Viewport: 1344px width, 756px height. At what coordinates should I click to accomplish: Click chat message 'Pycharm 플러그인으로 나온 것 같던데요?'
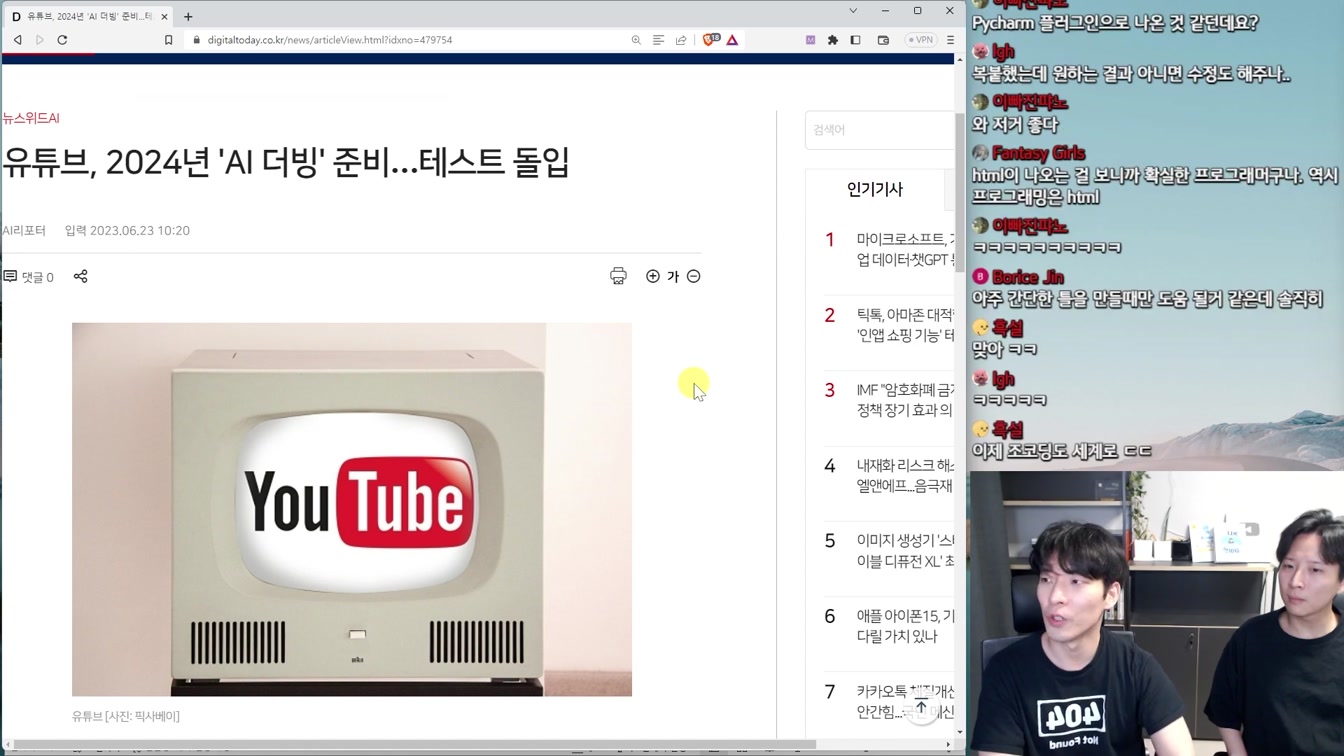[1115, 23]
